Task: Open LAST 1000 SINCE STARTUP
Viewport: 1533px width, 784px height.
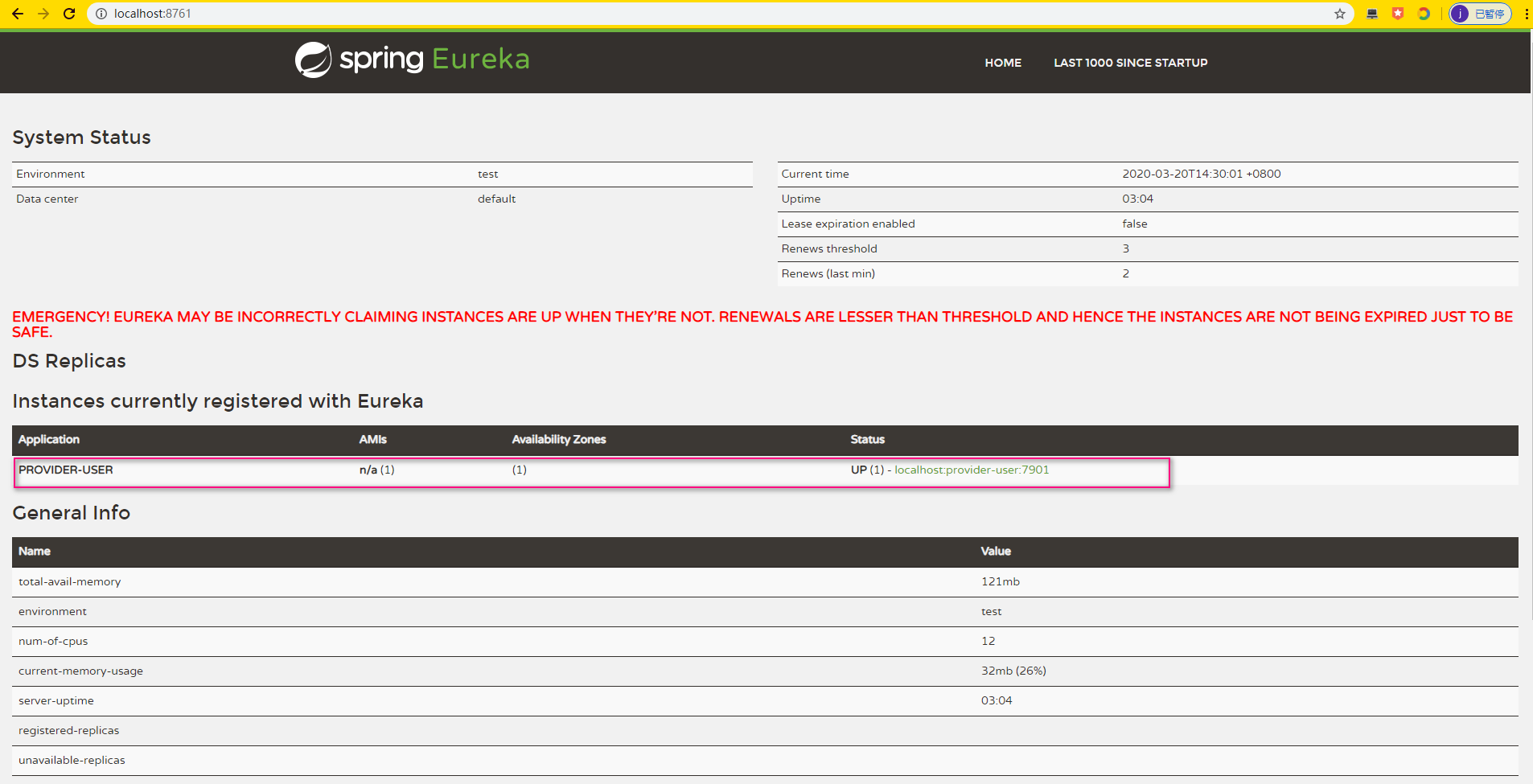Action: tap(1130, 62)
